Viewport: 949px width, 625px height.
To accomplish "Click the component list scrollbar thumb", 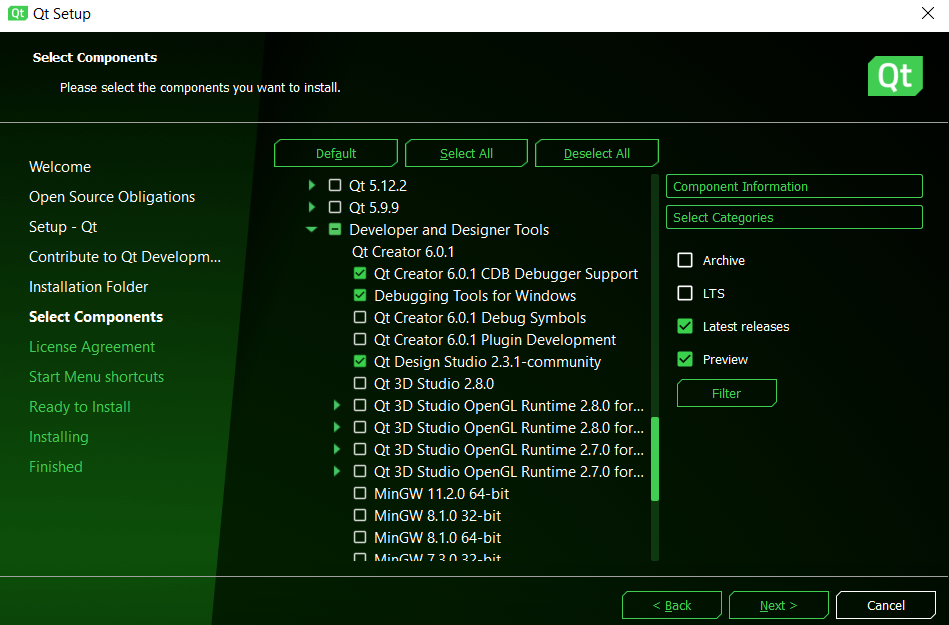I will [x=654, y=459].
